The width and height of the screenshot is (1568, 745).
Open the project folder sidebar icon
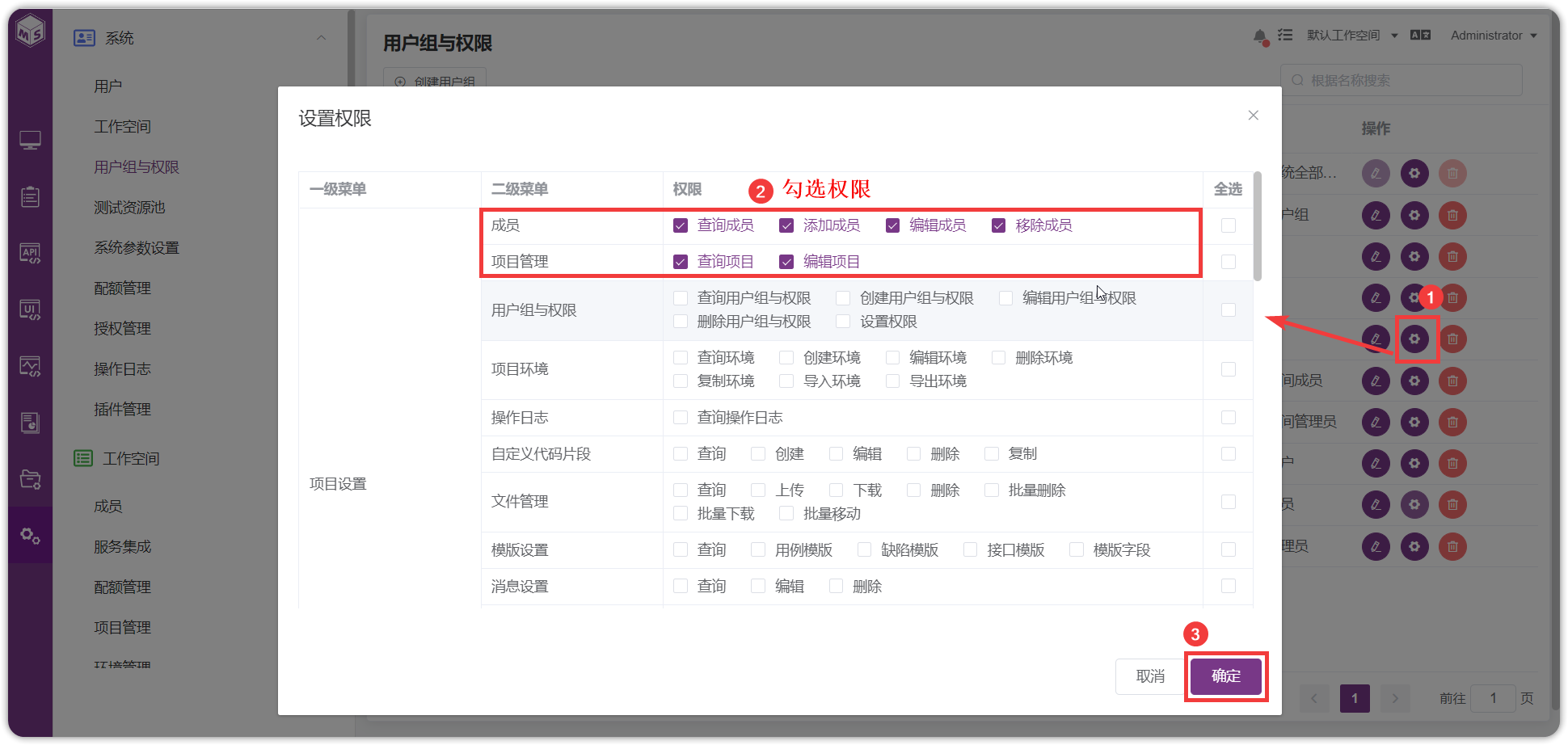pos(30,479)
